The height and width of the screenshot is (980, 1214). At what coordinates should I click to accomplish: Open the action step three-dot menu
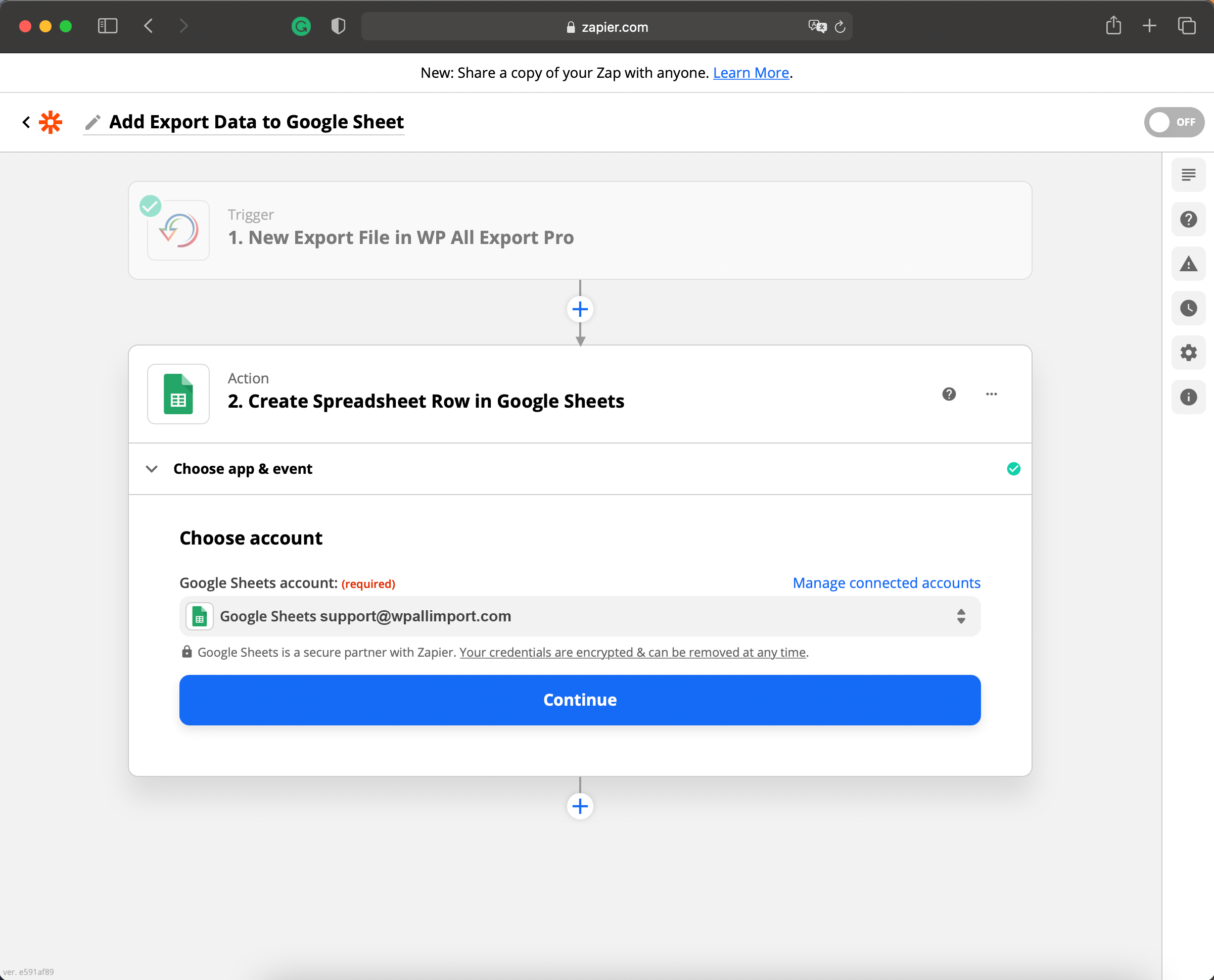991,394
